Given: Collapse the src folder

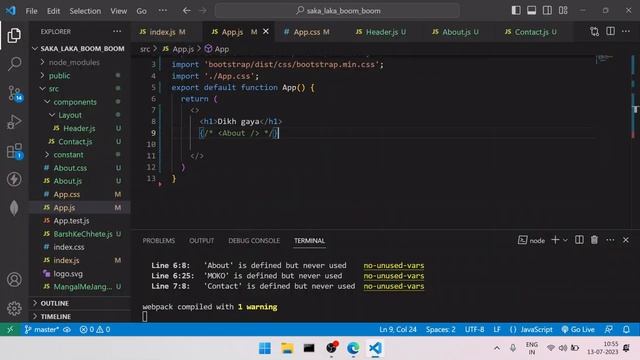Looking at the screenshot, I should (42, 89).
